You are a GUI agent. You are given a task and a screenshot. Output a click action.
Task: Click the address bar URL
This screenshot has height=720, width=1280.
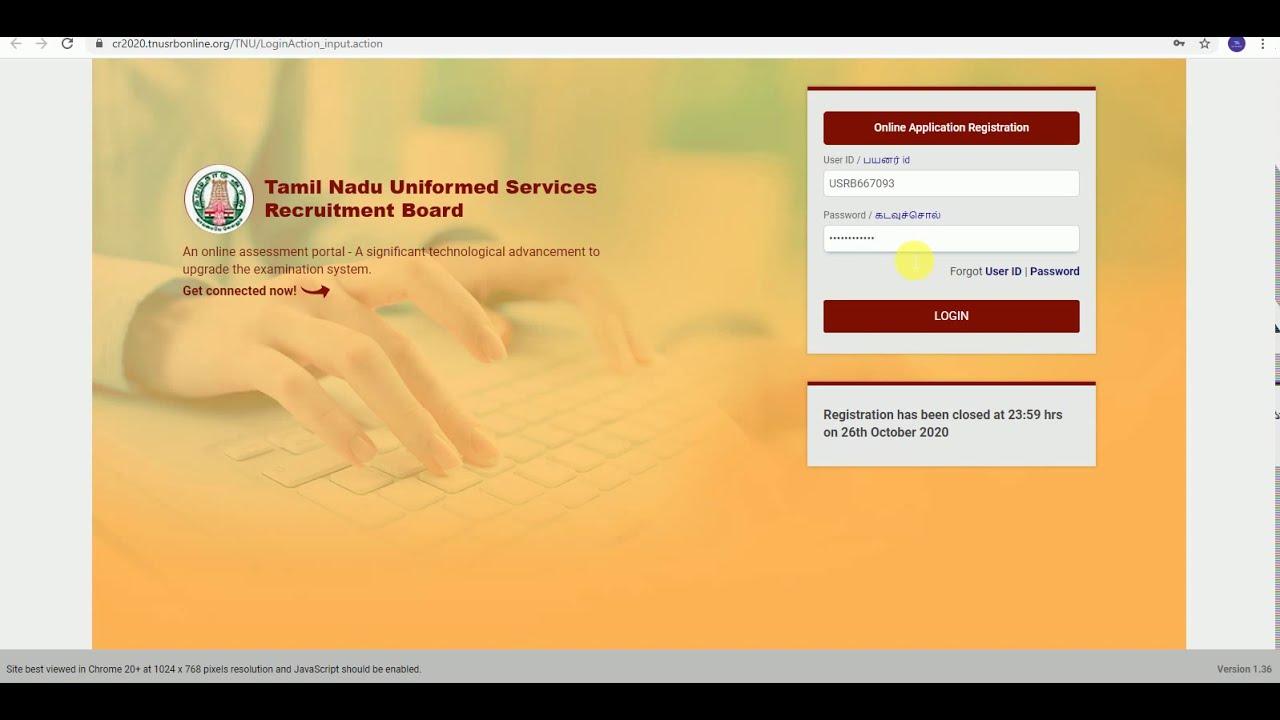point(247,44)
